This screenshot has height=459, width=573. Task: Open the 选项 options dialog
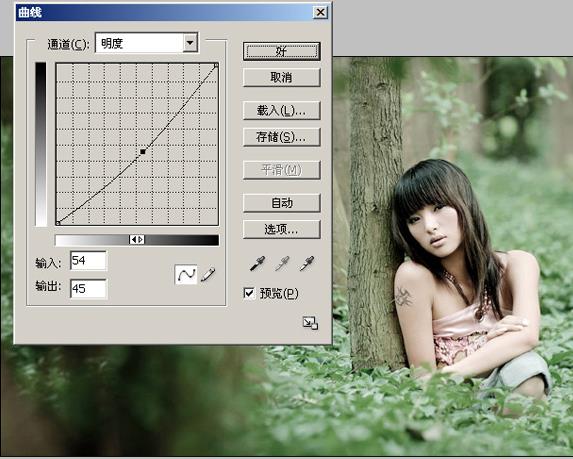pos(281,230)
